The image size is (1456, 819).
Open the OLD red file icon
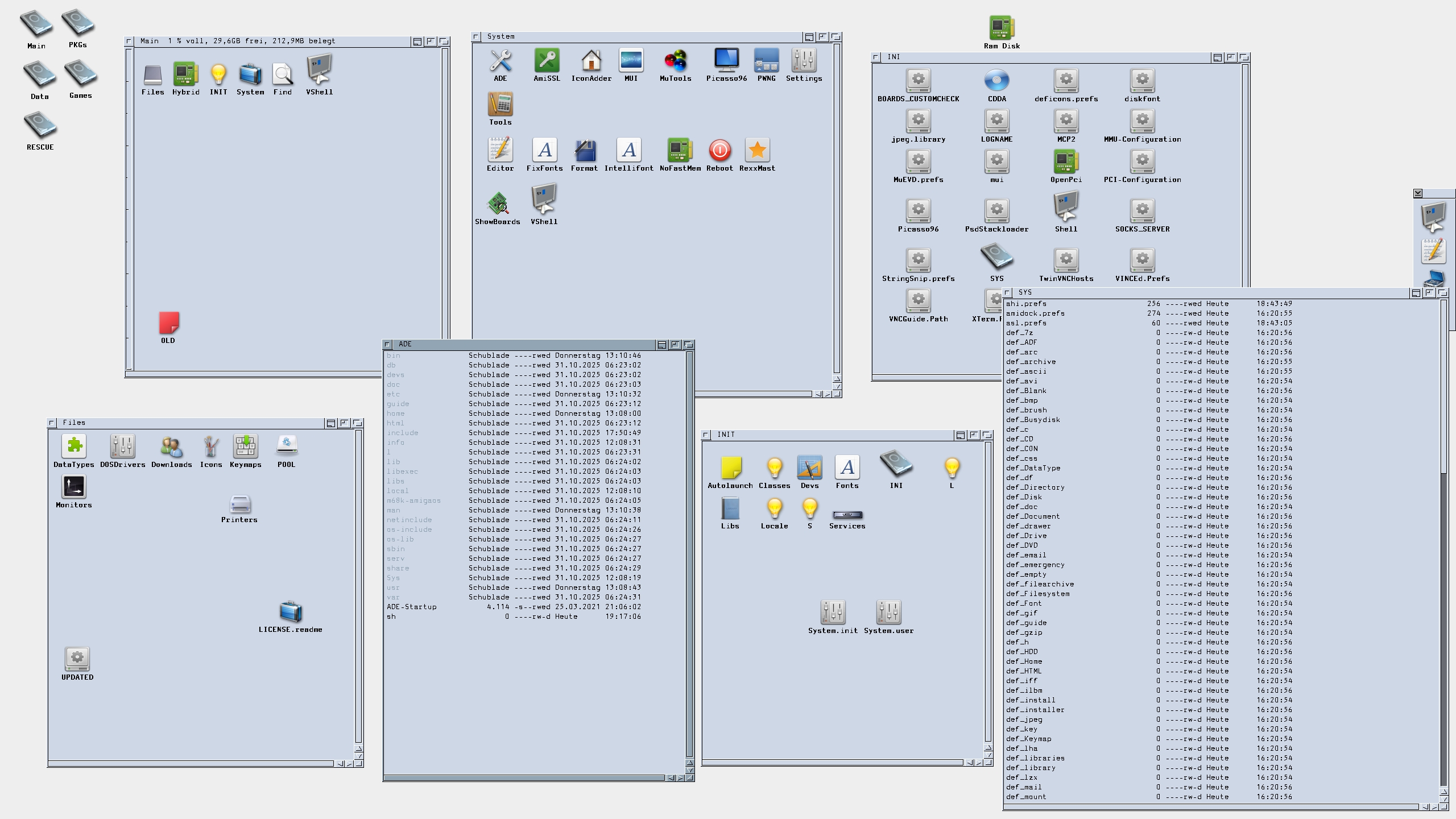[168, 323]
